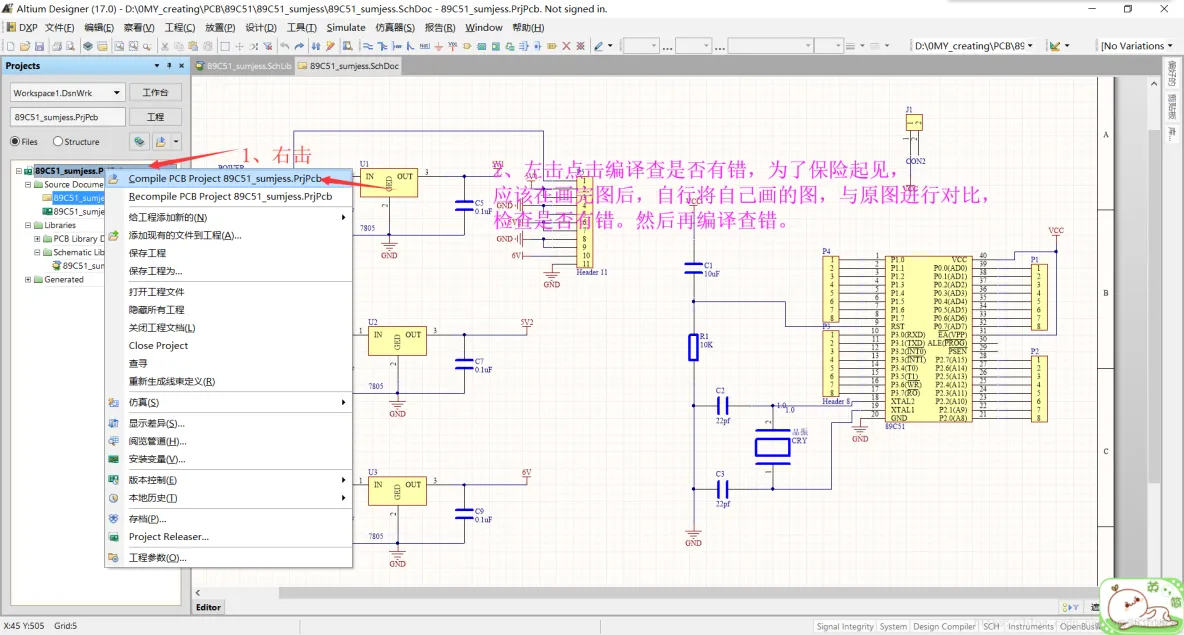Click the Print icon in toolbar
Screen dimensions: 1184x635
click(57, 46)
